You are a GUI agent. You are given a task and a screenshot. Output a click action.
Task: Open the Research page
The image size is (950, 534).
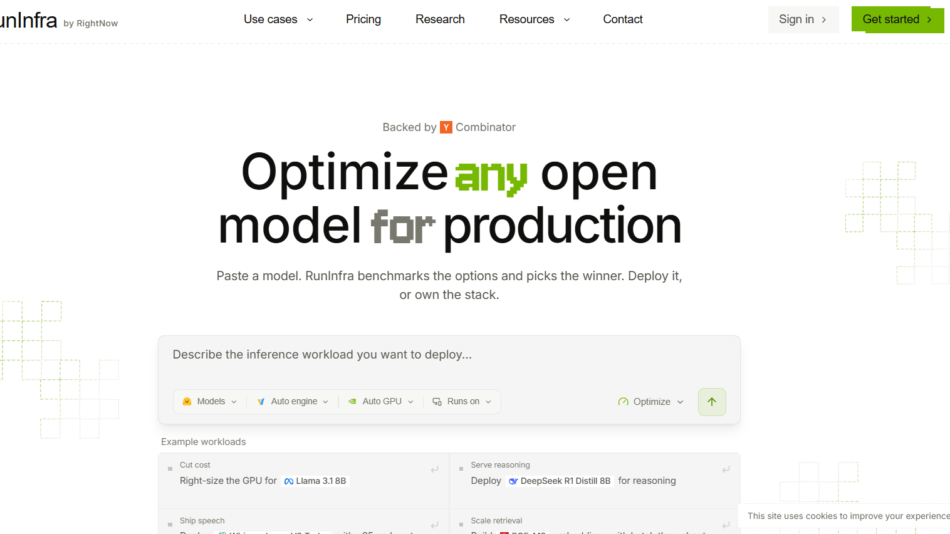pyautogui.click(x=440, y=19)
